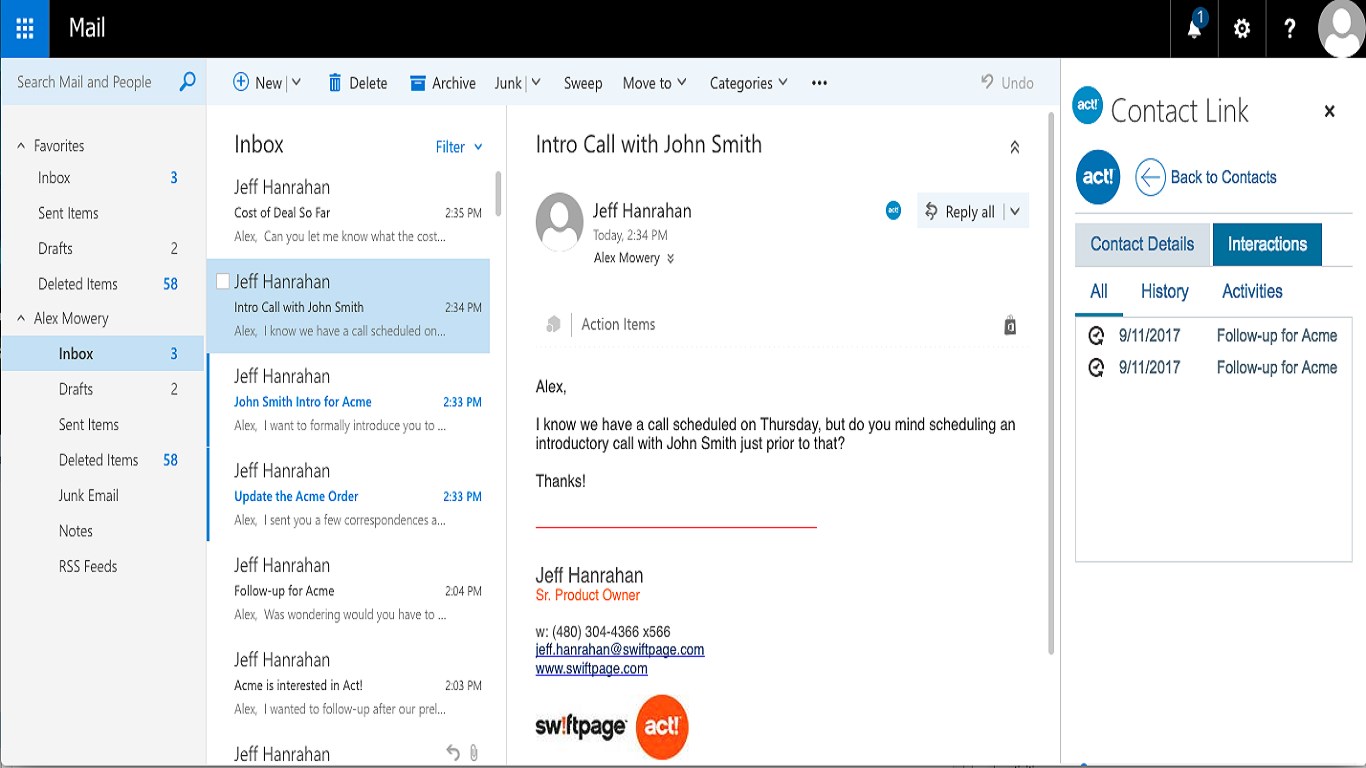
Task: Open the Filter dropdown
Action: pyautogui.click(x=459, y=147)
